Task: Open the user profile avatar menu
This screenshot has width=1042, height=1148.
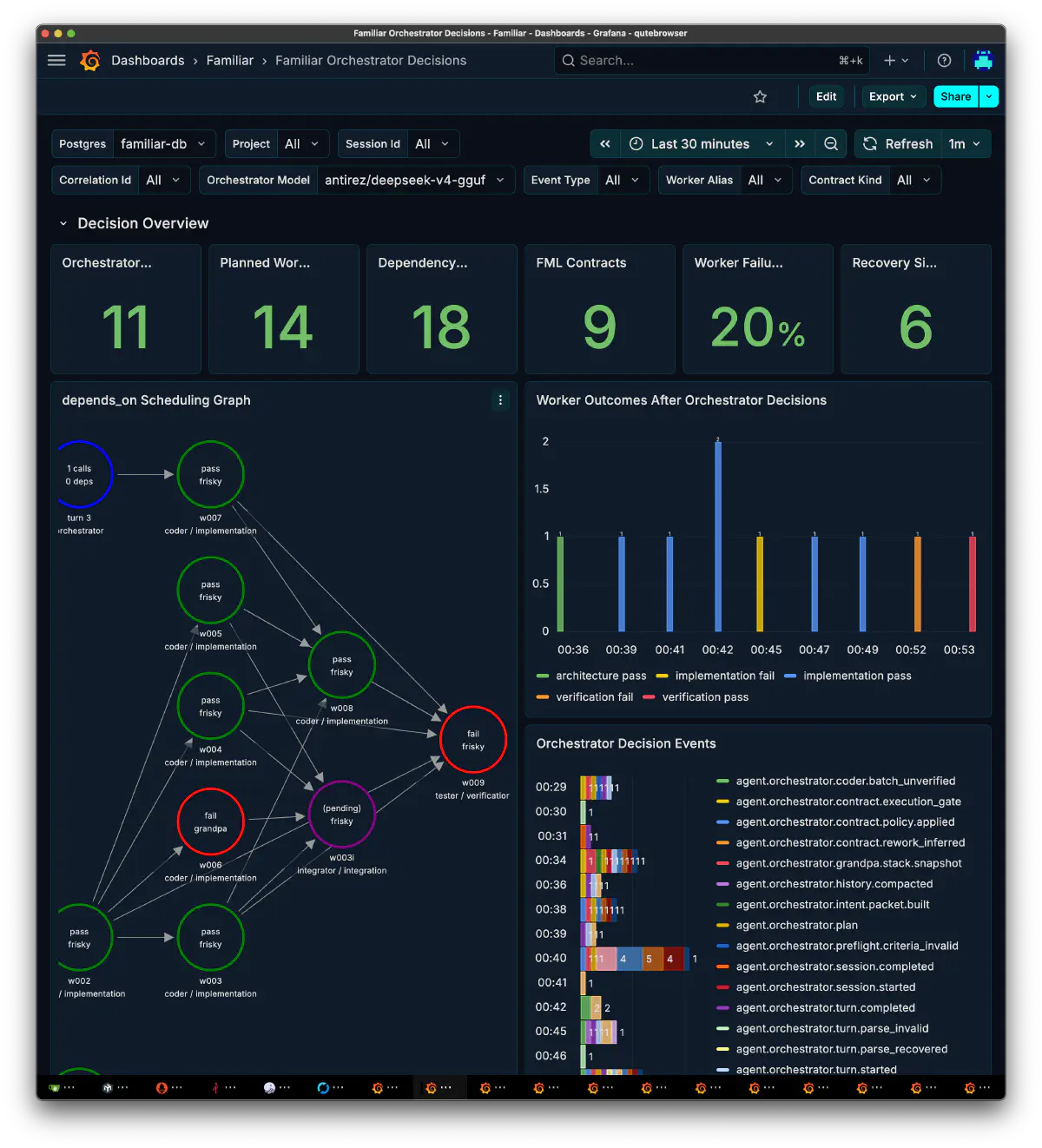Action: (x=983, y=60)
